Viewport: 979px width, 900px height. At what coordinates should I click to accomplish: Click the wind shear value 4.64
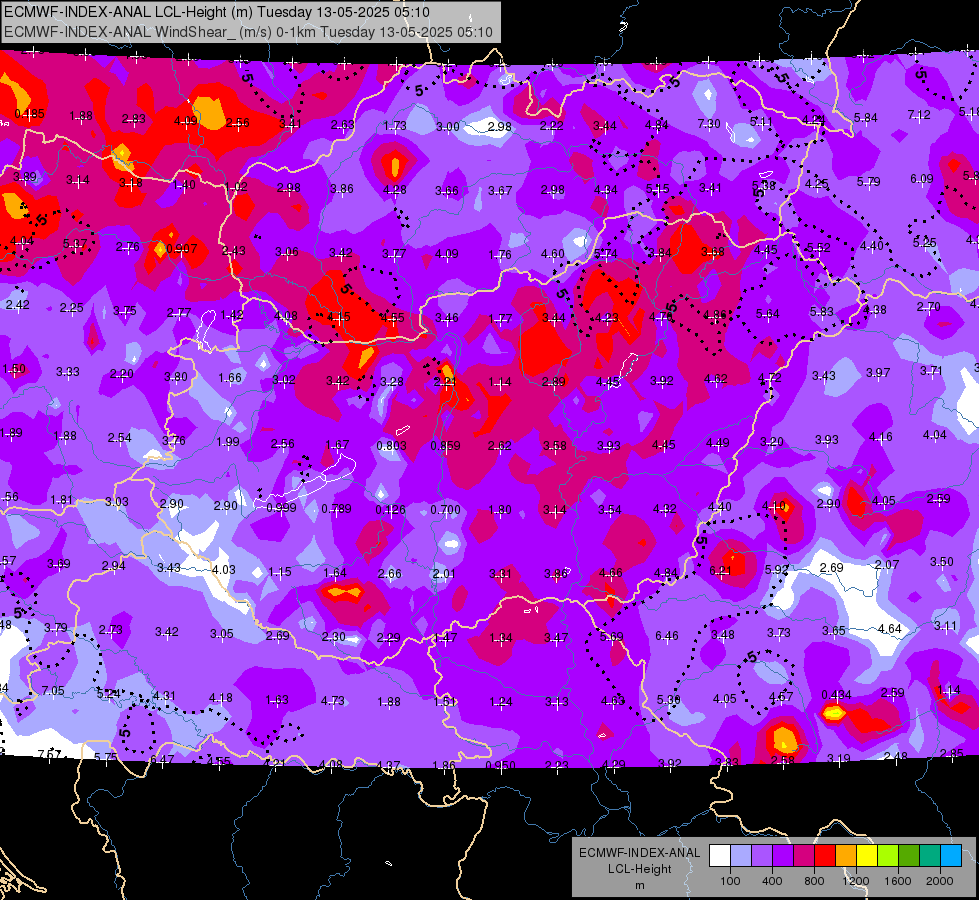889,628
